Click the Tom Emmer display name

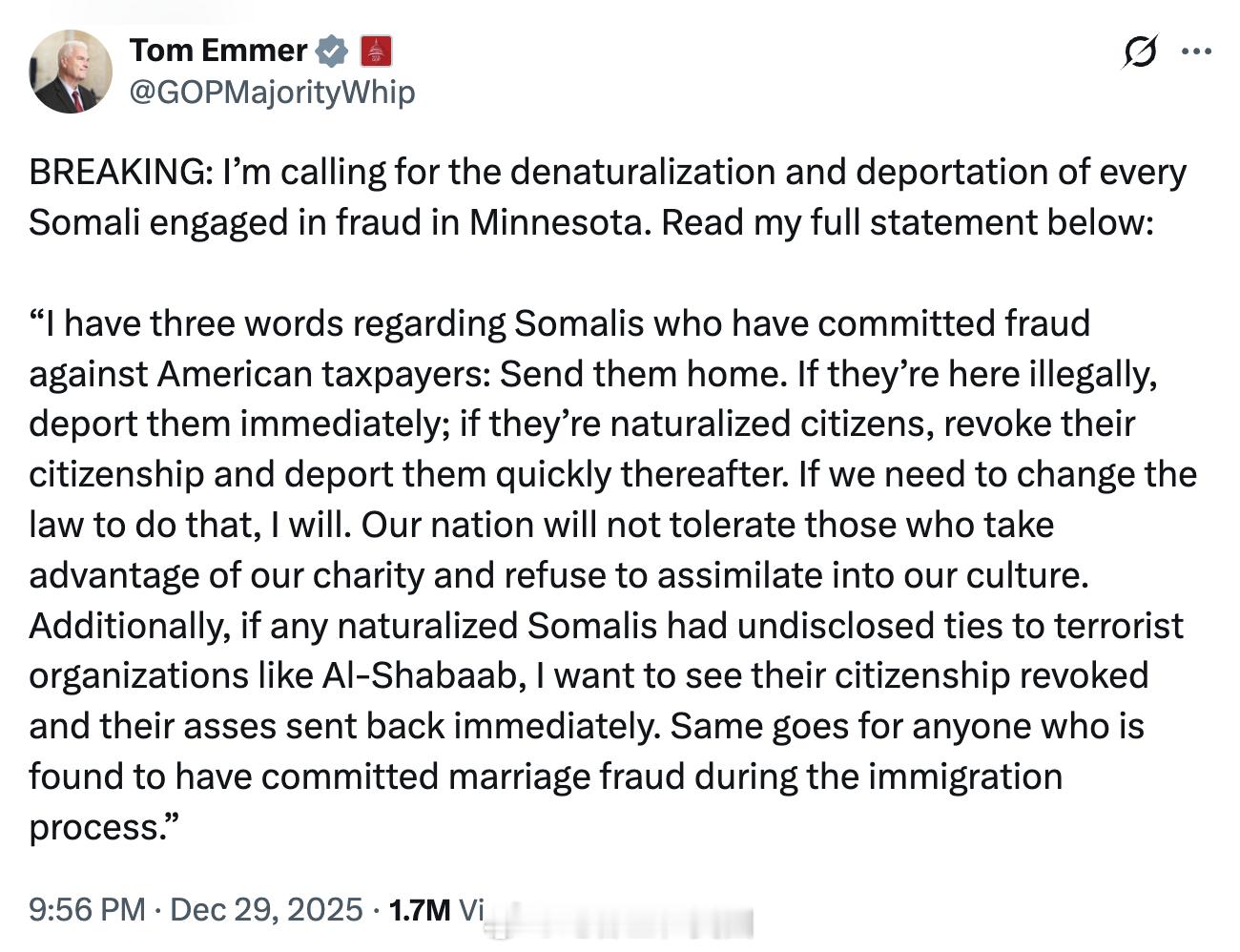click(x=217, y=50)
